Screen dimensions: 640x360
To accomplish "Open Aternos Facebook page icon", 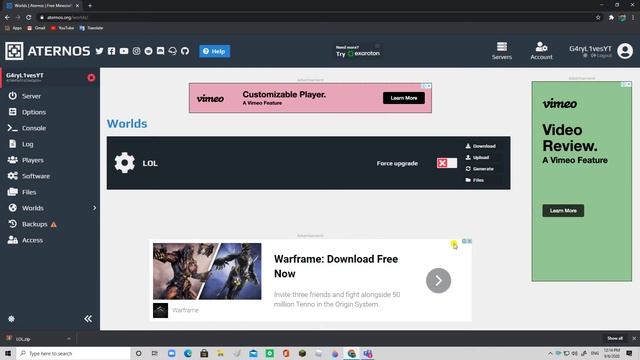I will 111,51.
